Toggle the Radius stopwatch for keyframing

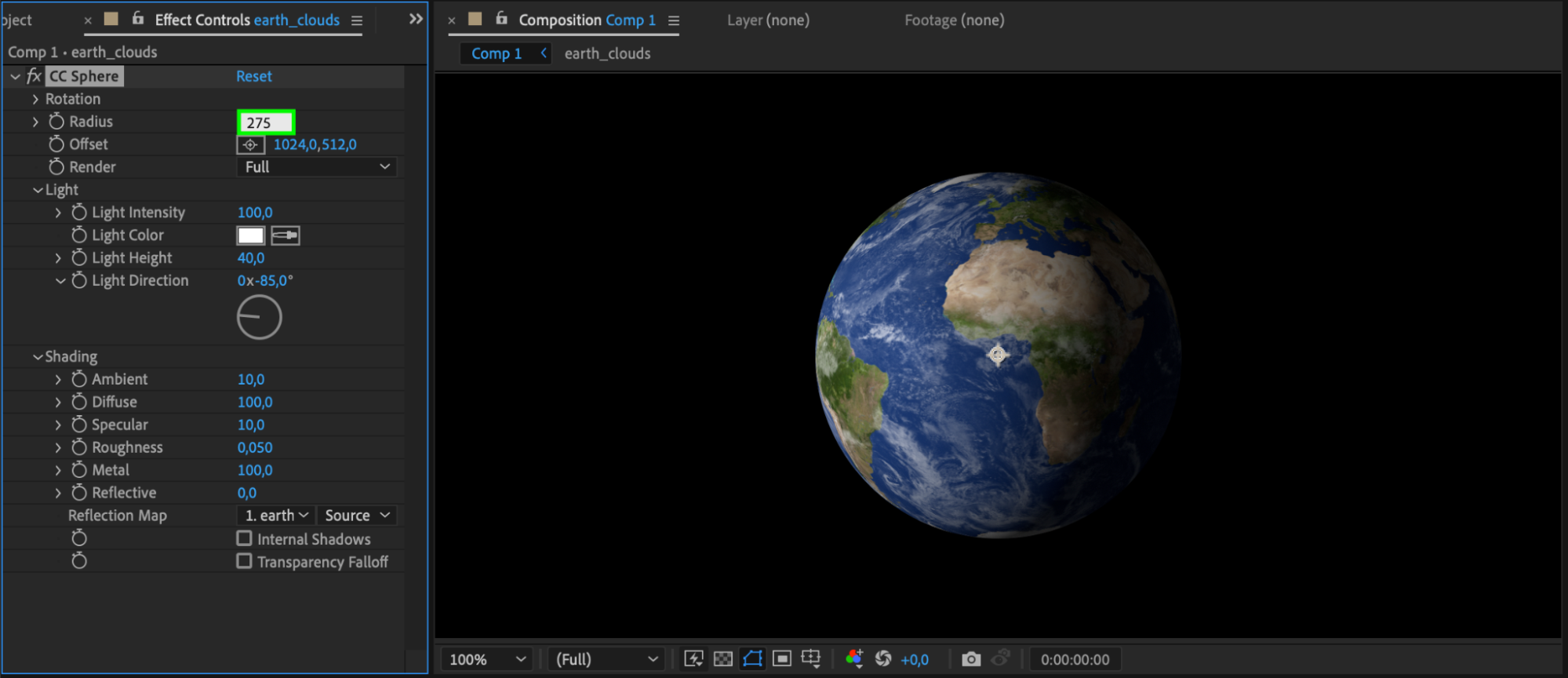click(56, 122)
